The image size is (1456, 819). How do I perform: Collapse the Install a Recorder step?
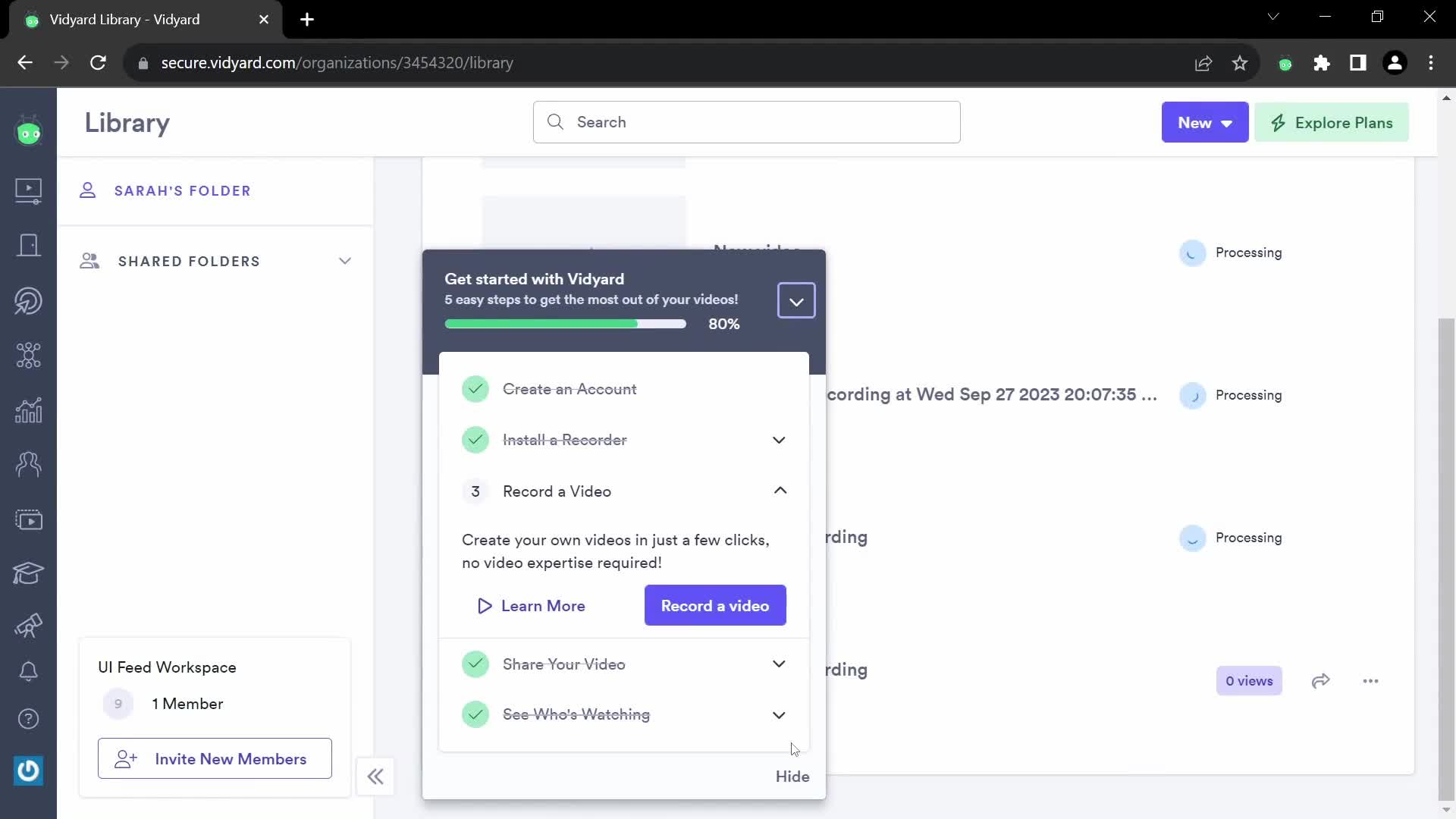click(x=779, y=440)
